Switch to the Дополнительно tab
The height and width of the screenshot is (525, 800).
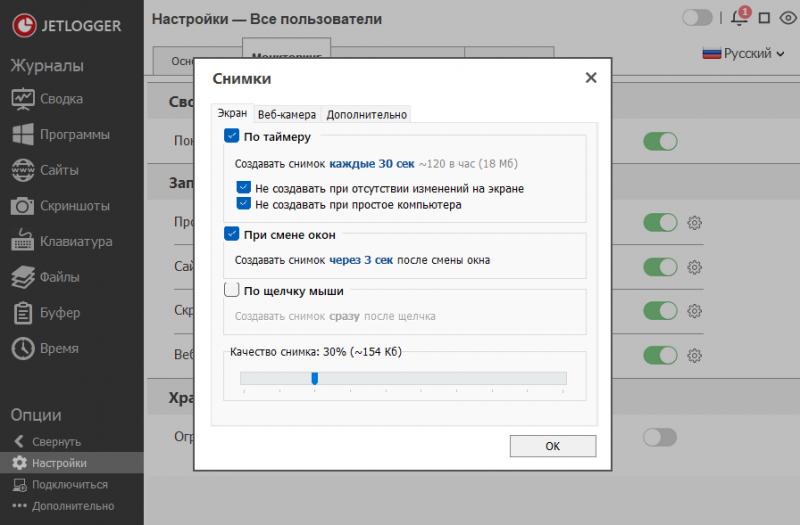click(366, 114)
